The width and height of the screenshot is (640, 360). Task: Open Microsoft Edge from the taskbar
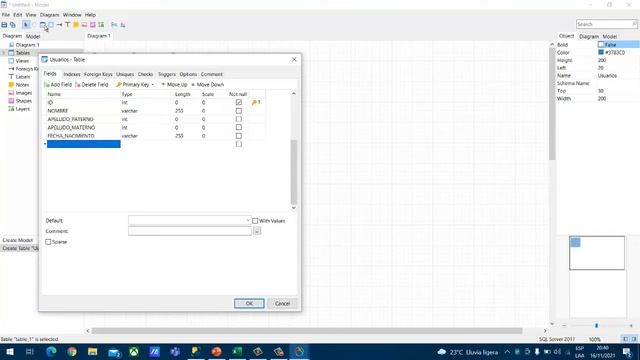click(x=51, y=351)
